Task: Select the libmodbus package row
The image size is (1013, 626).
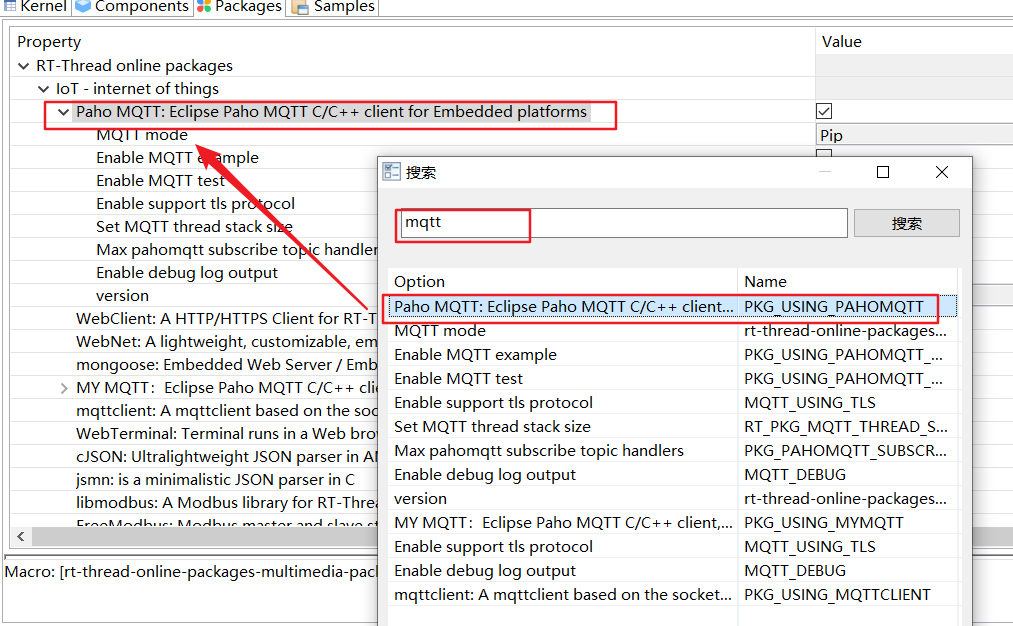Action: coord(227,503)
